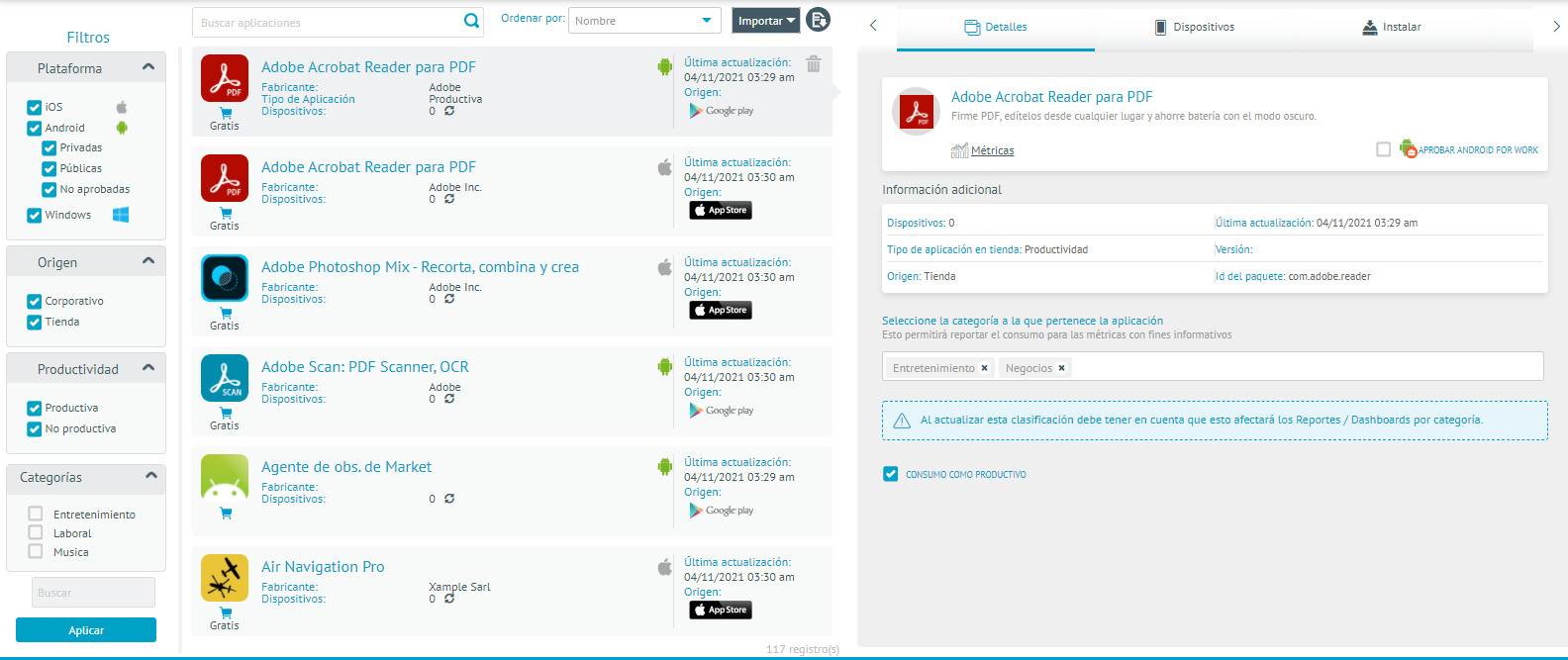
Task: Click shopping cart icon under Air Navigation Pro
Action: tap(226, 613)
